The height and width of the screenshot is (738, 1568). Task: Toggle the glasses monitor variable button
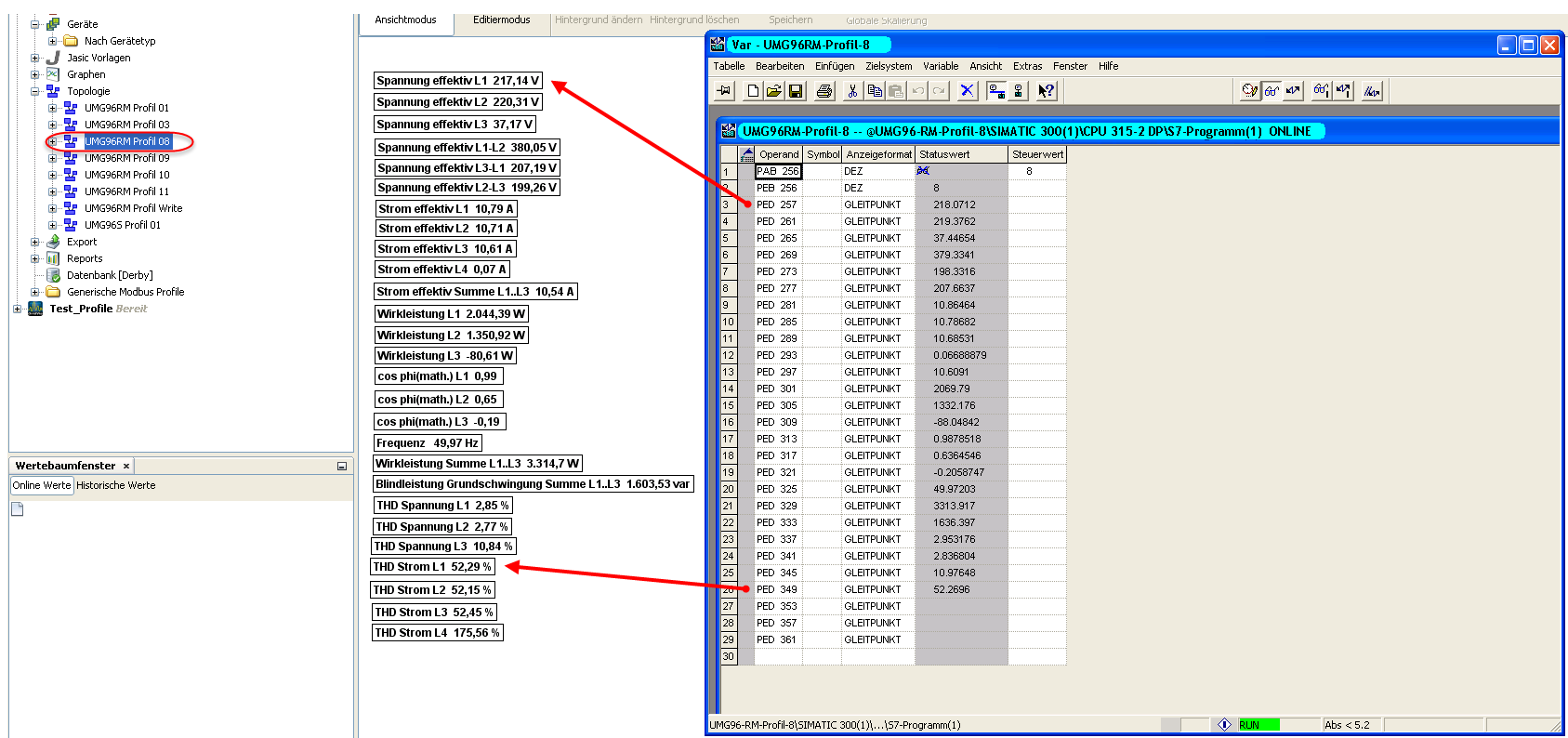pyautogui.click(x=1272, y=91)
